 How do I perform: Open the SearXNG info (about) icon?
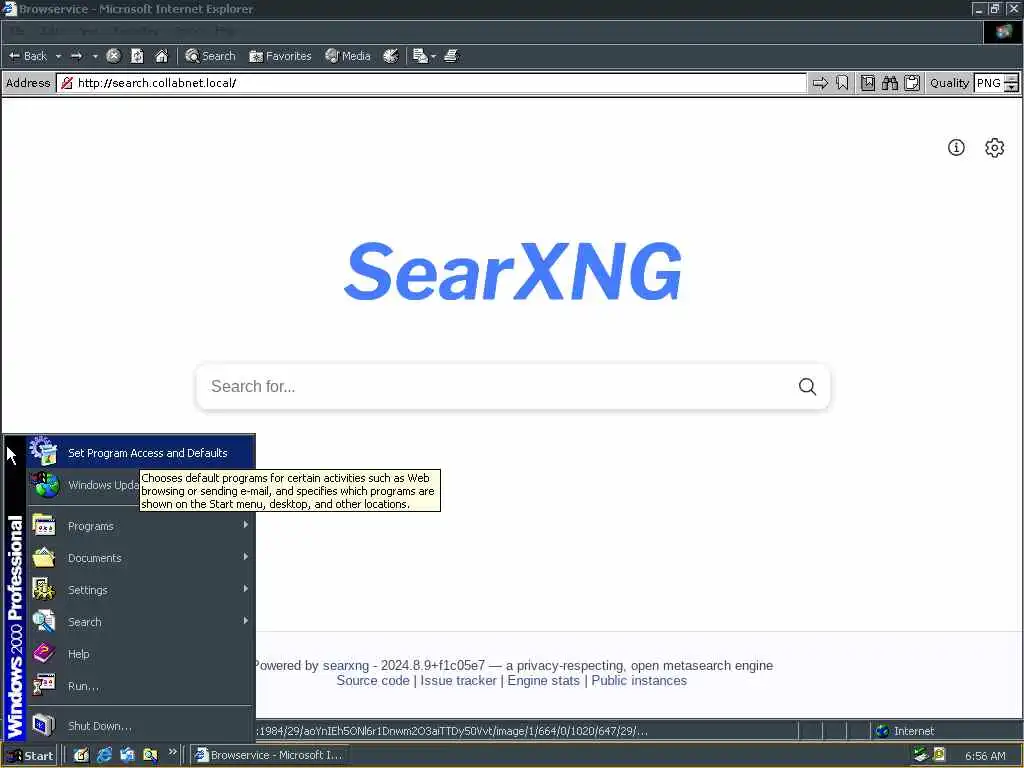pos(956,148)
